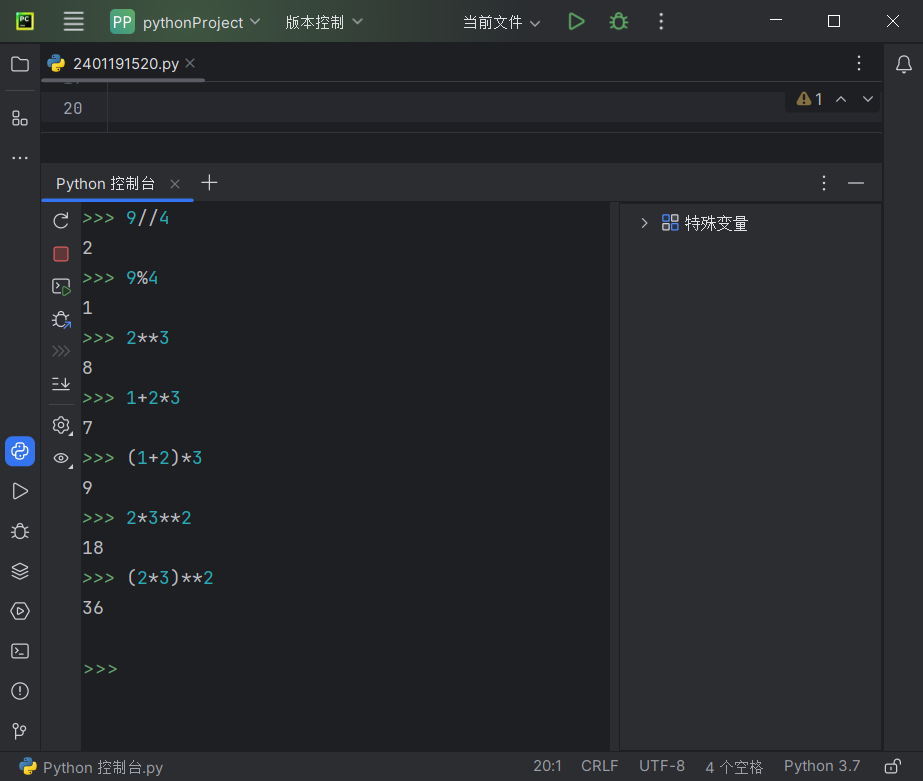This screenshot has width=923, height=781.
Task: Open the console panel options menu
Action: (x=824, y=183)
